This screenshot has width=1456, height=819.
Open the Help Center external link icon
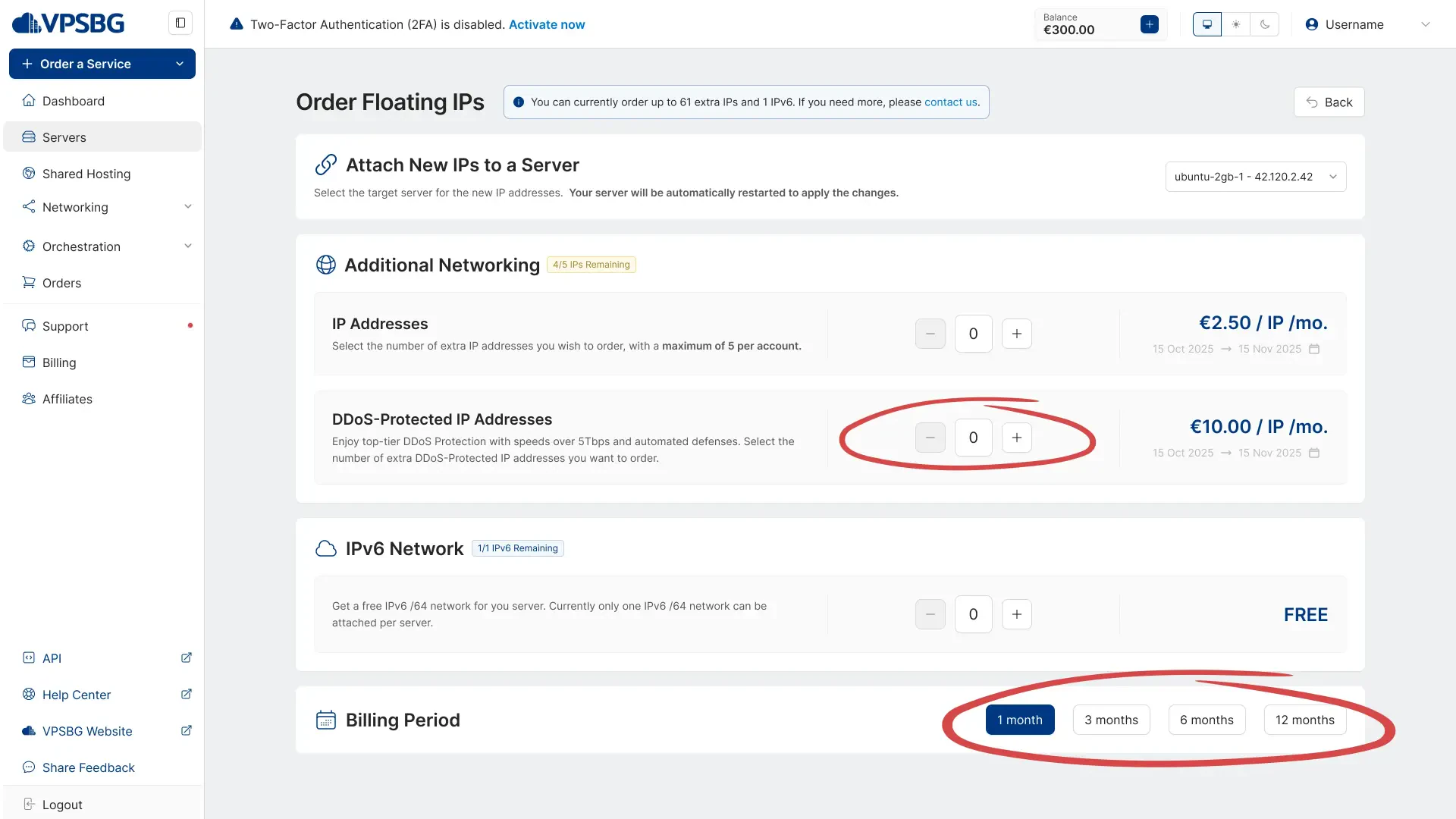[187, 695]
